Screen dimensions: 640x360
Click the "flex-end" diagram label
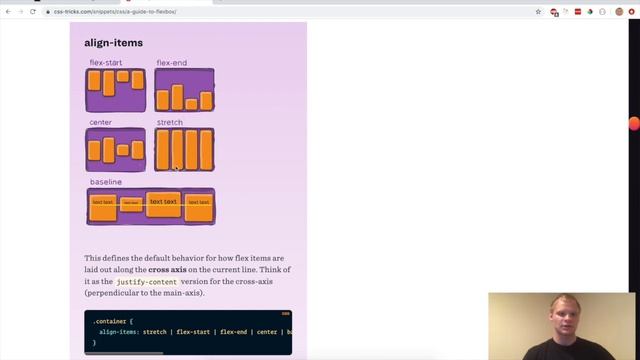point(171,62)
